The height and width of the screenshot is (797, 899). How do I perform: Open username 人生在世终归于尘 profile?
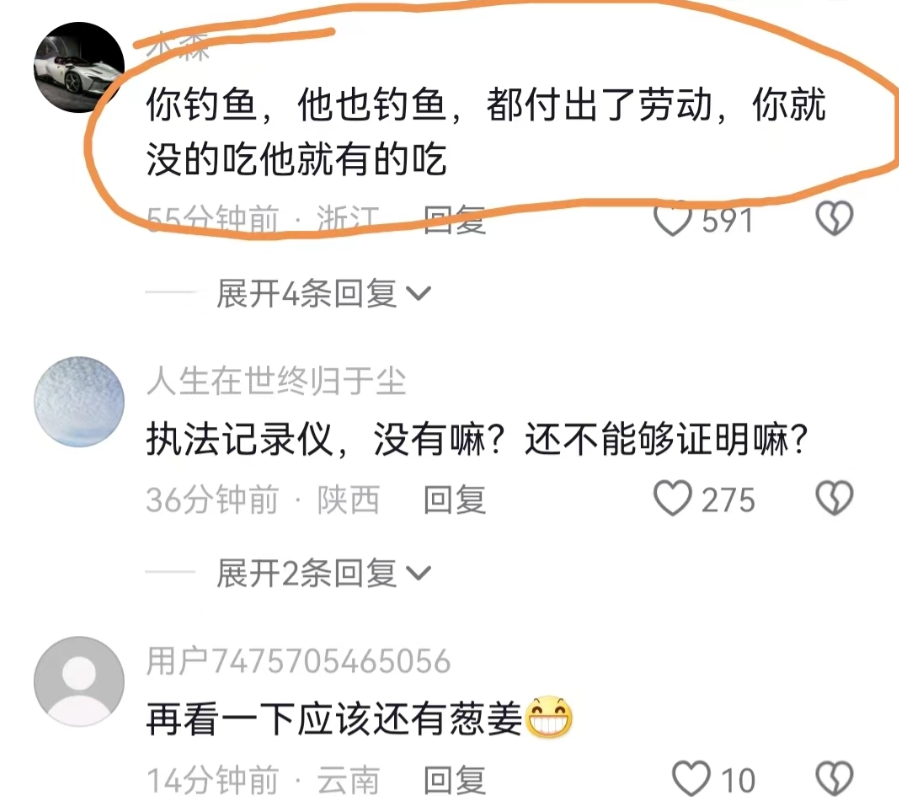coord(276,381)
